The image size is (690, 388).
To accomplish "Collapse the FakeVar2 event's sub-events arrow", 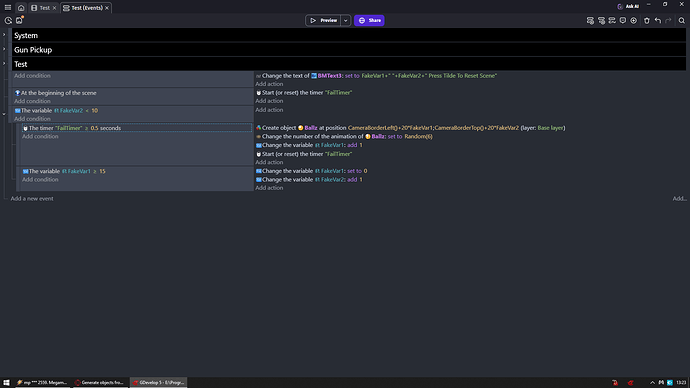I will point(4,114).
